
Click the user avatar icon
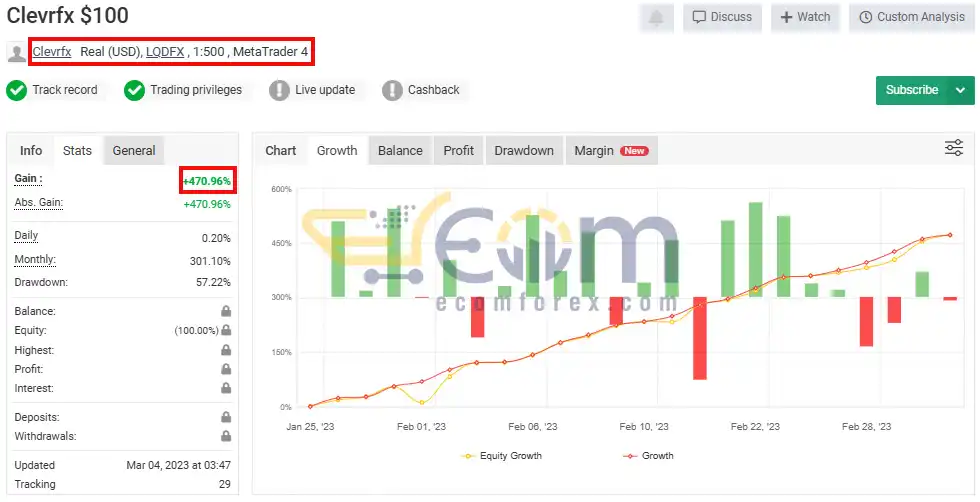[x=17, y=53]
